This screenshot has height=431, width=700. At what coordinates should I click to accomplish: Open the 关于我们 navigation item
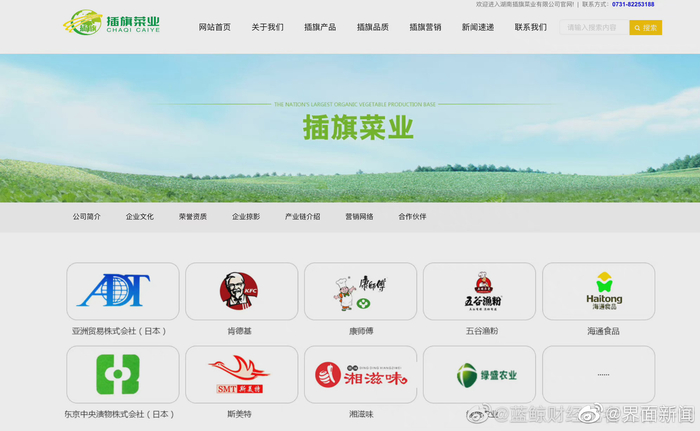tap(267, 27)
